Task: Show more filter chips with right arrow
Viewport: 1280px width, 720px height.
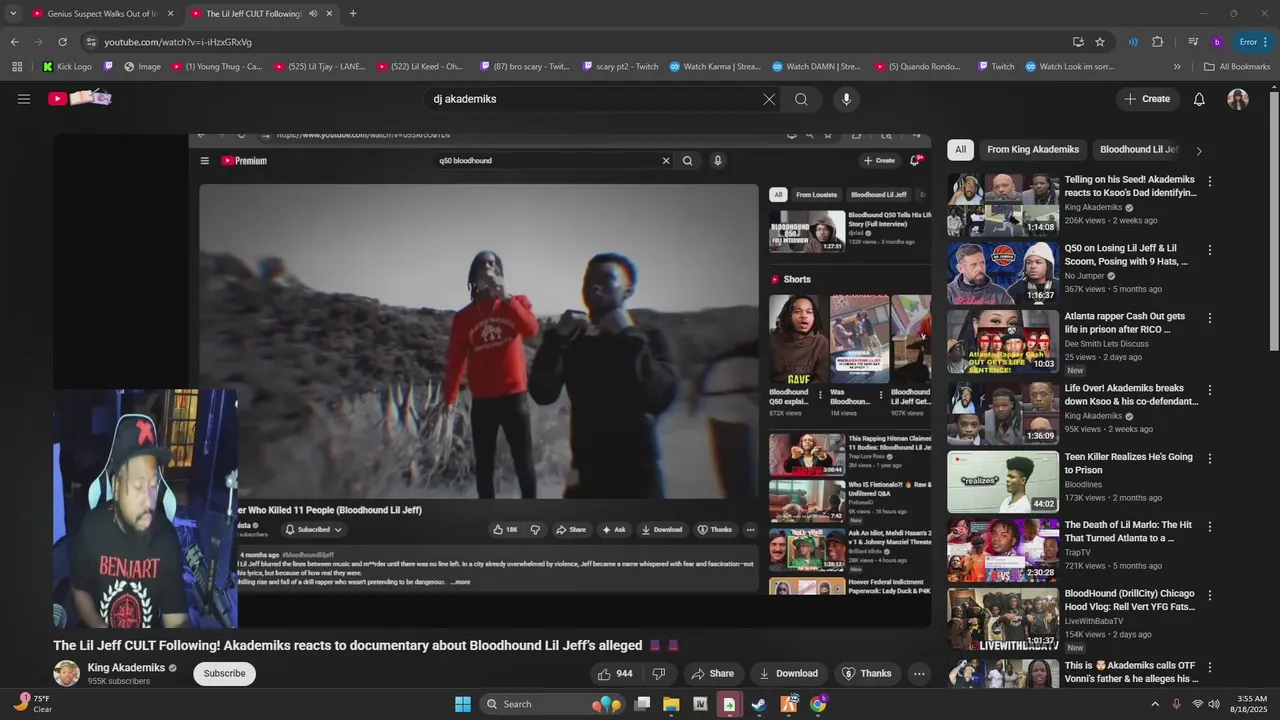Action: coord(1199,151)
